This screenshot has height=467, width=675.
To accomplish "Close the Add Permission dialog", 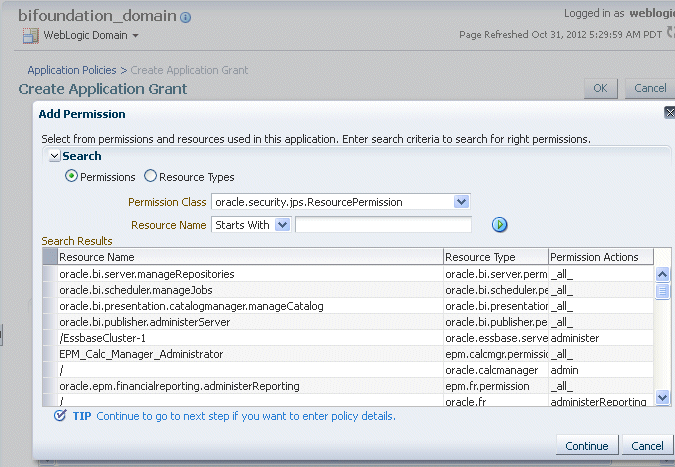I will click(x=670, y=113).
